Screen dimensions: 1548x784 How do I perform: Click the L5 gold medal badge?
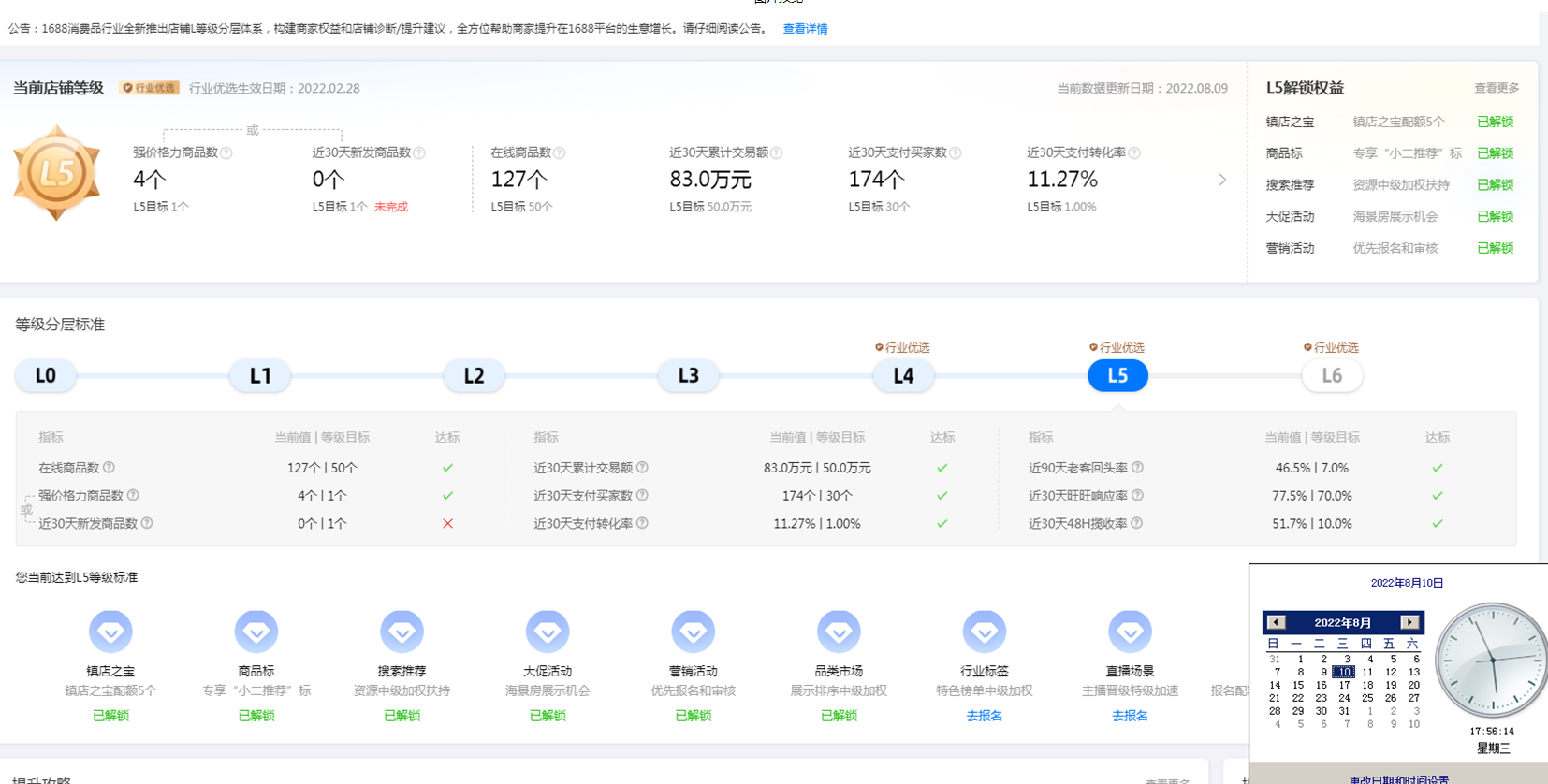pyautogui.click(x=56, y=173)
